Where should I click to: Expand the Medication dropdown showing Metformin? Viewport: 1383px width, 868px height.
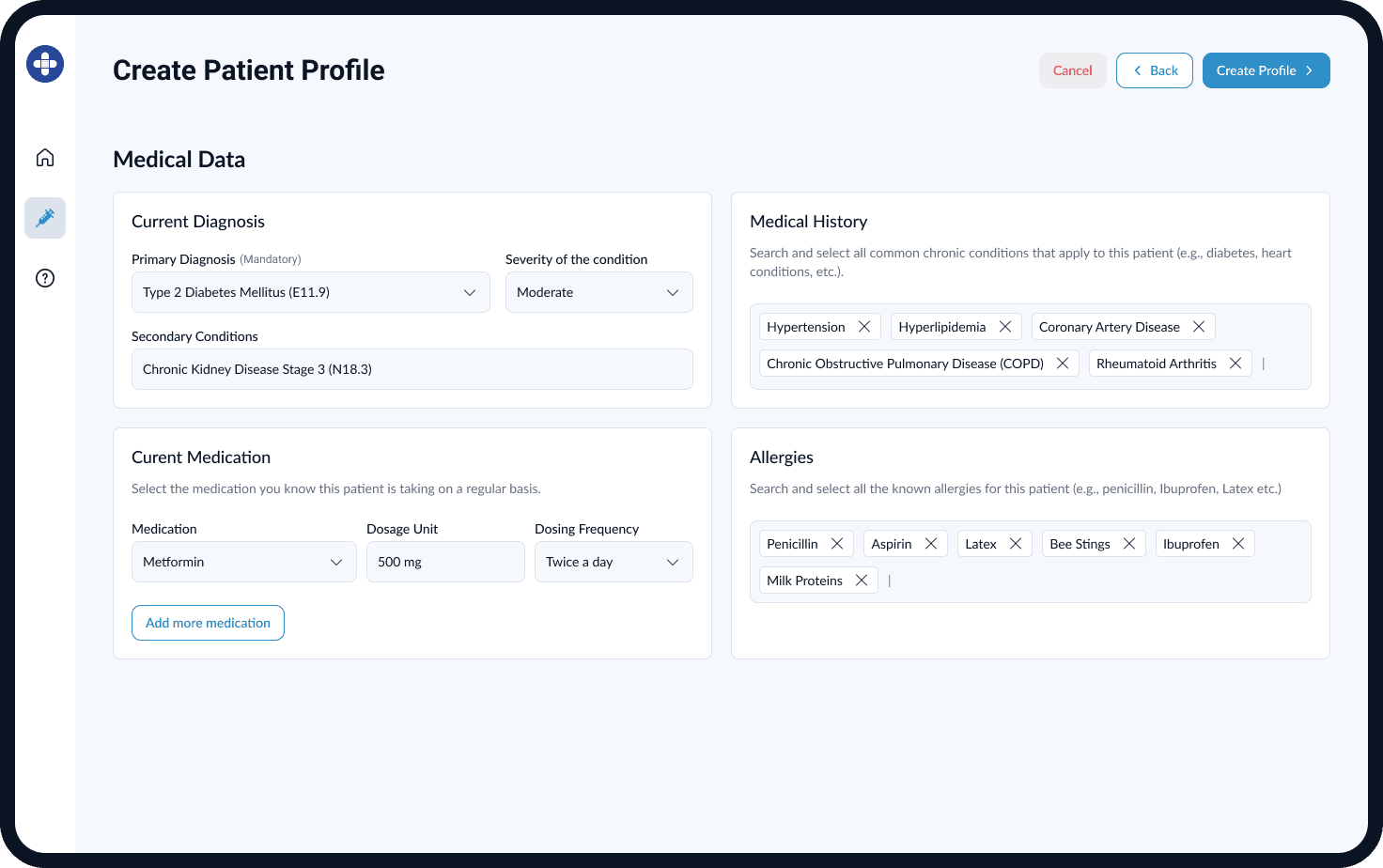point(243,562)
